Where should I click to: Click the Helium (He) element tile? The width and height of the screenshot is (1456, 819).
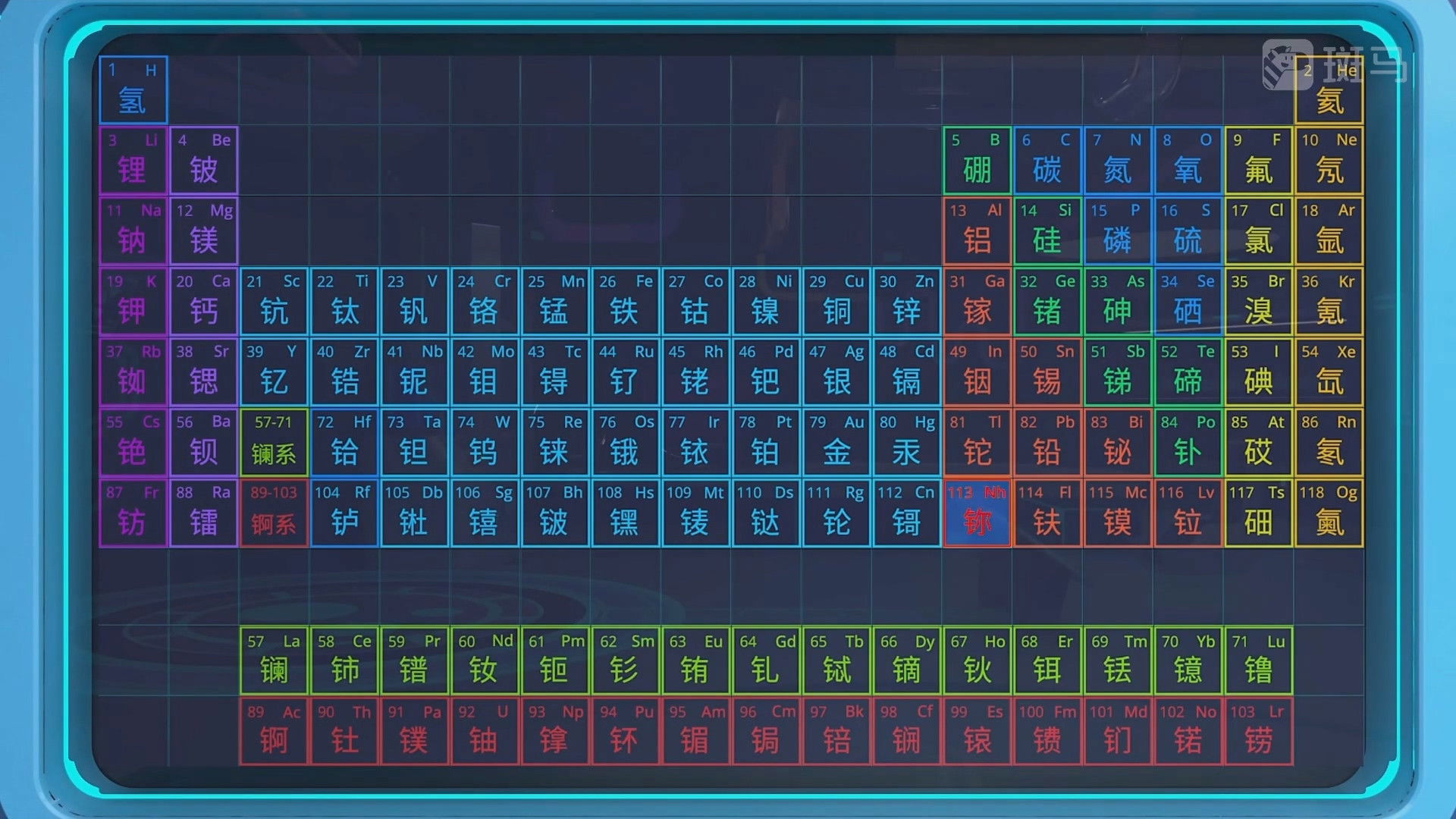1329,89
